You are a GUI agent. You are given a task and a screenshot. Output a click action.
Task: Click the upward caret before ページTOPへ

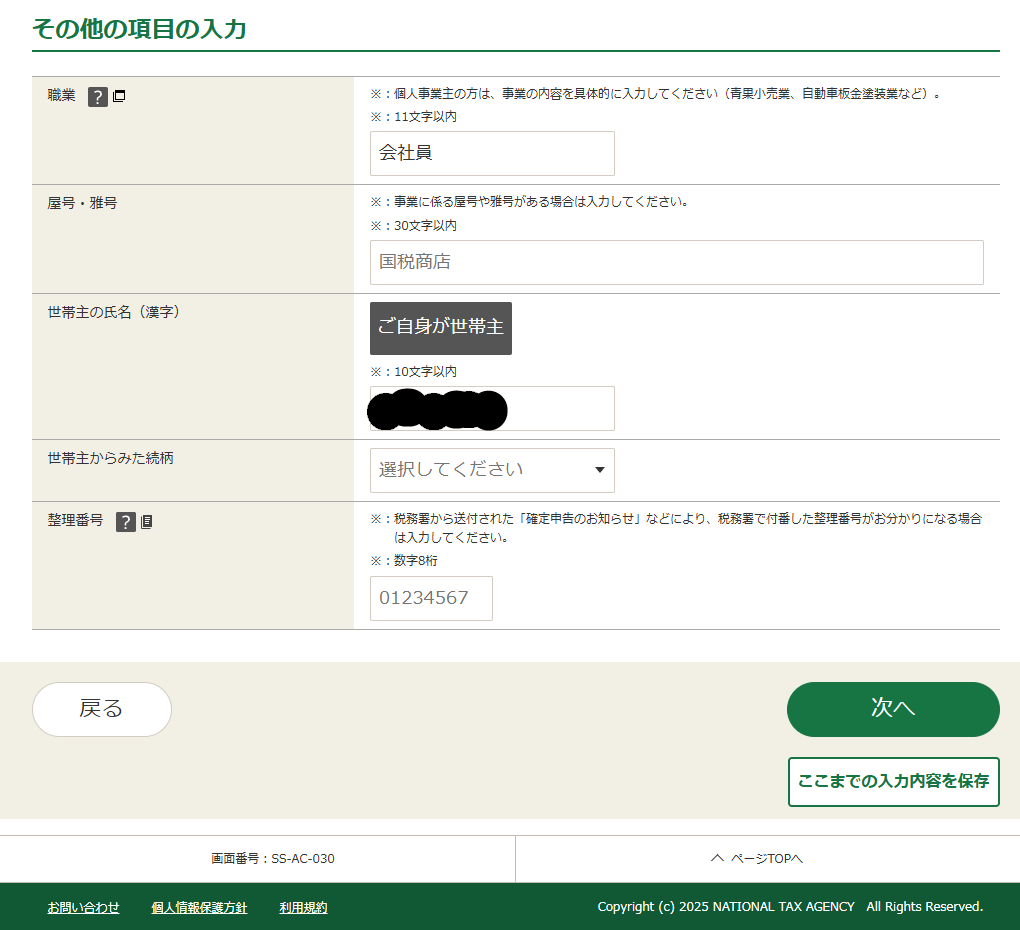(x=716, y=859)
